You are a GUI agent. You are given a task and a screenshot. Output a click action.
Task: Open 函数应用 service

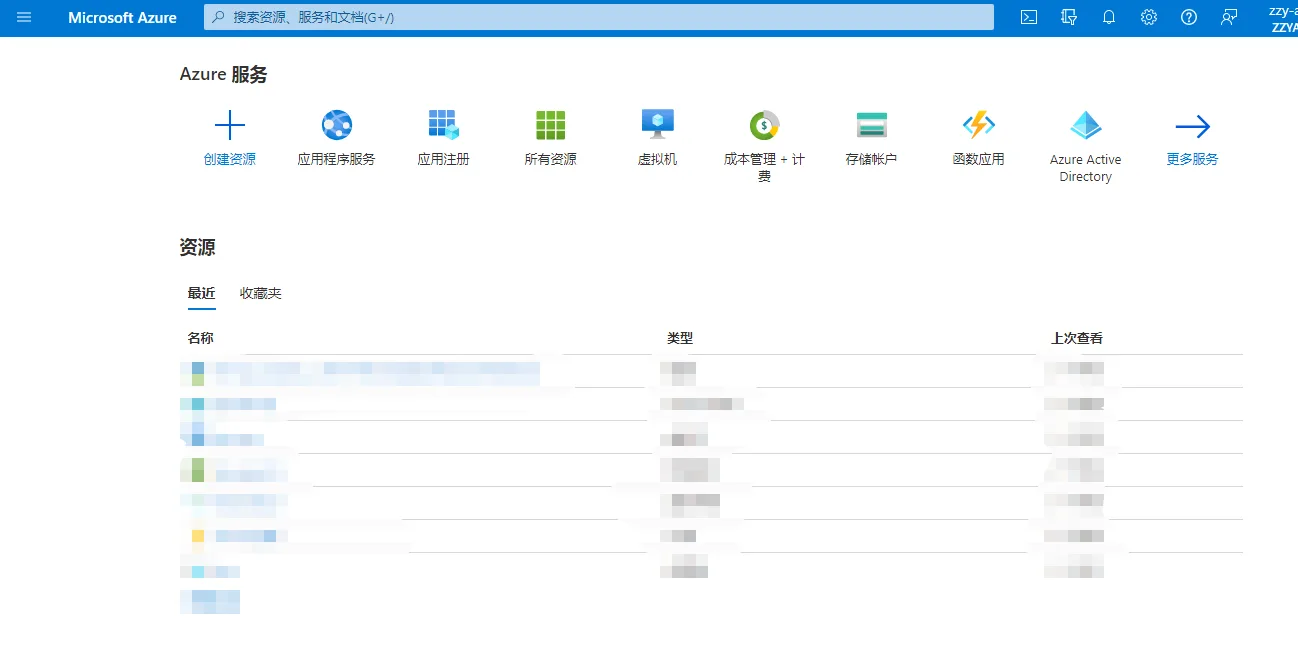tap(978, 125)
